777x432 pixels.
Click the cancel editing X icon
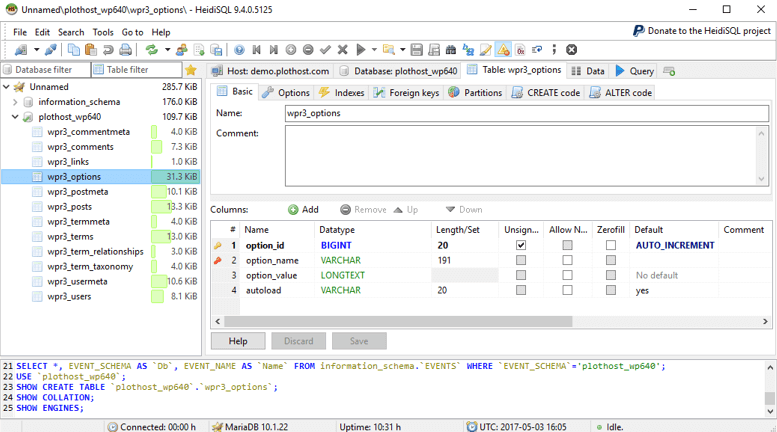[342, 50]
